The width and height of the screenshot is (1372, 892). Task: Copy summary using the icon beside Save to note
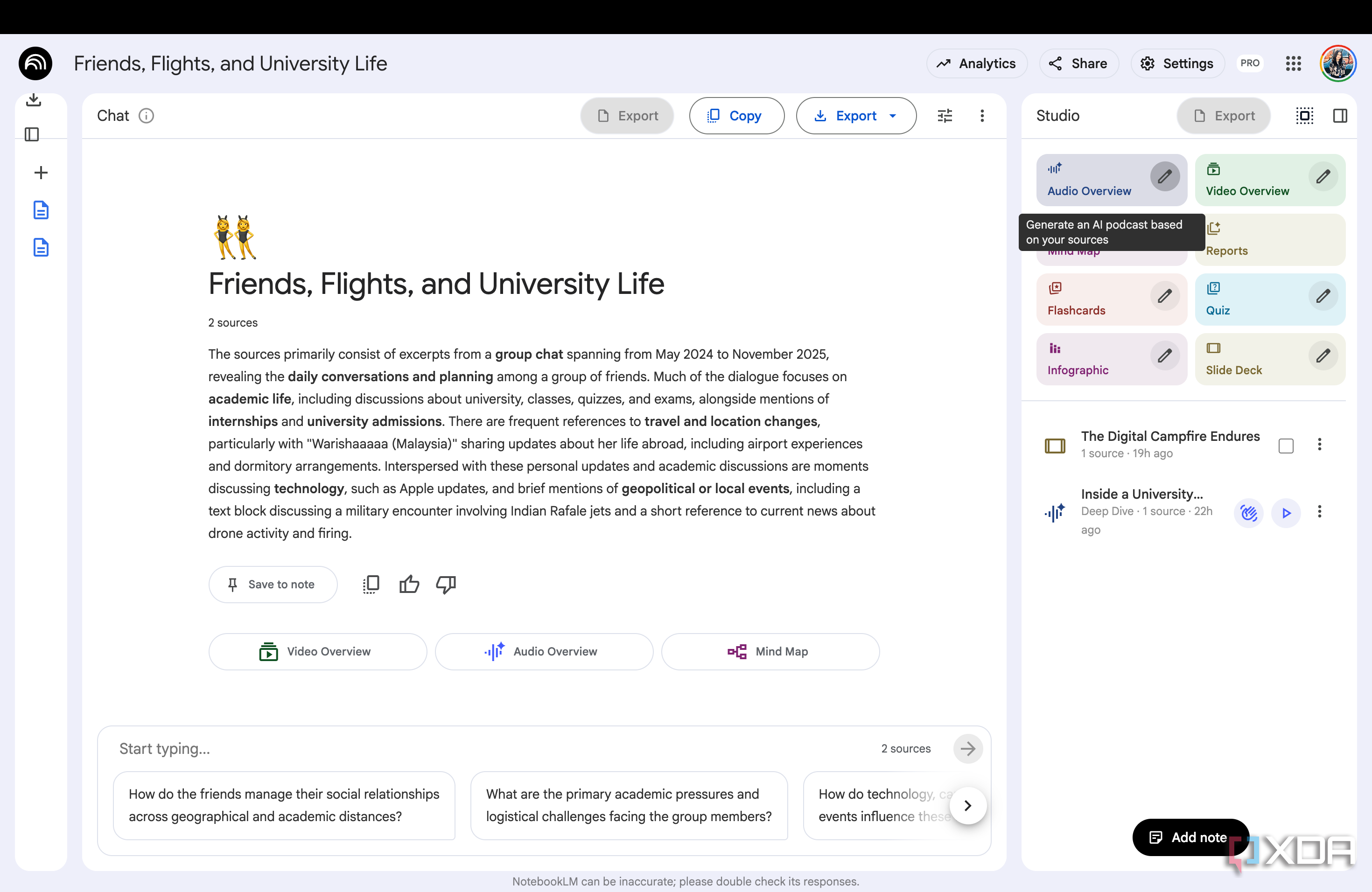pyautogui.click(x=371, y=584)
